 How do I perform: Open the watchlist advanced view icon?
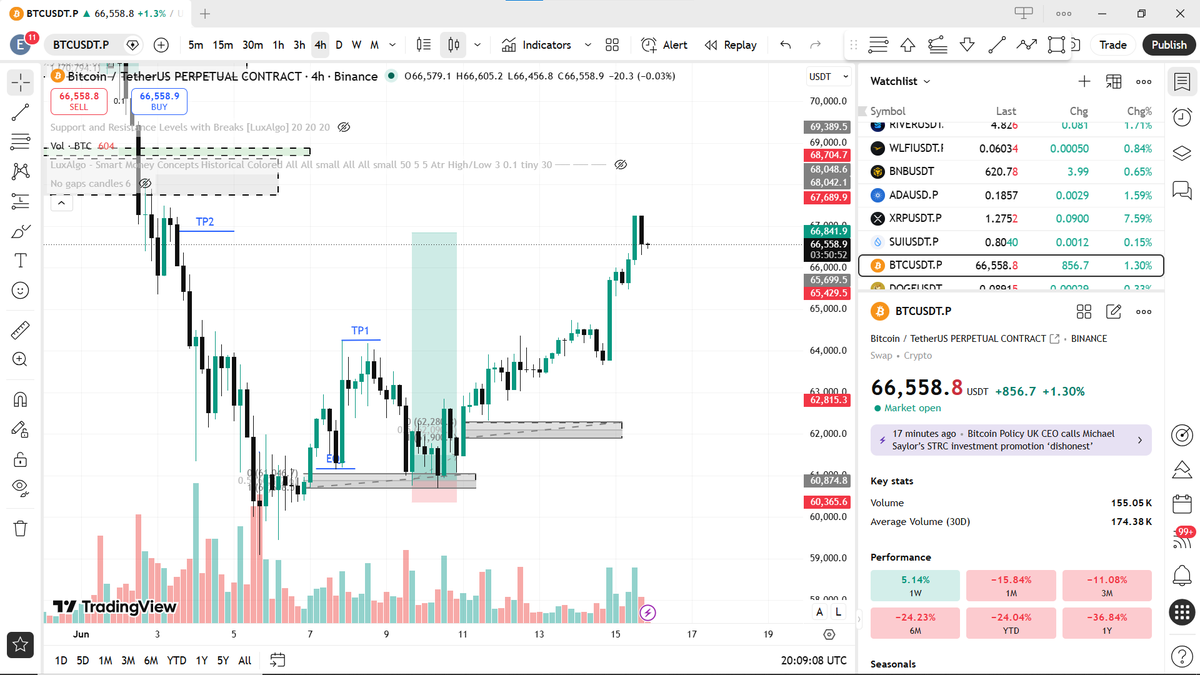(x=1113, y=81)
